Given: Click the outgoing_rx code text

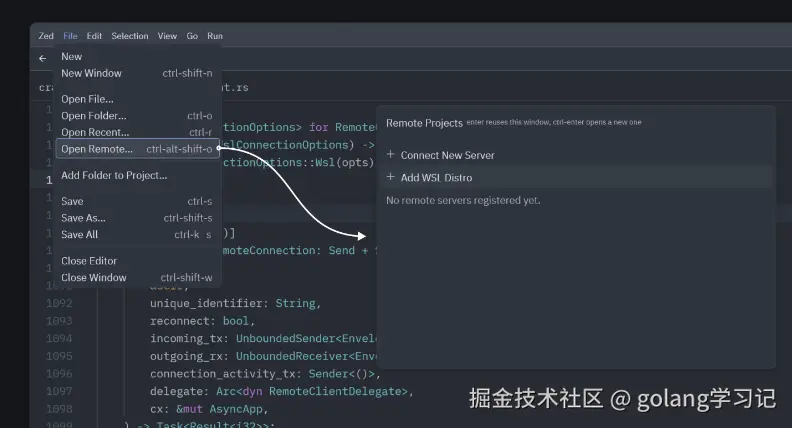Looking at the screenshot, I should pos(263,356).
